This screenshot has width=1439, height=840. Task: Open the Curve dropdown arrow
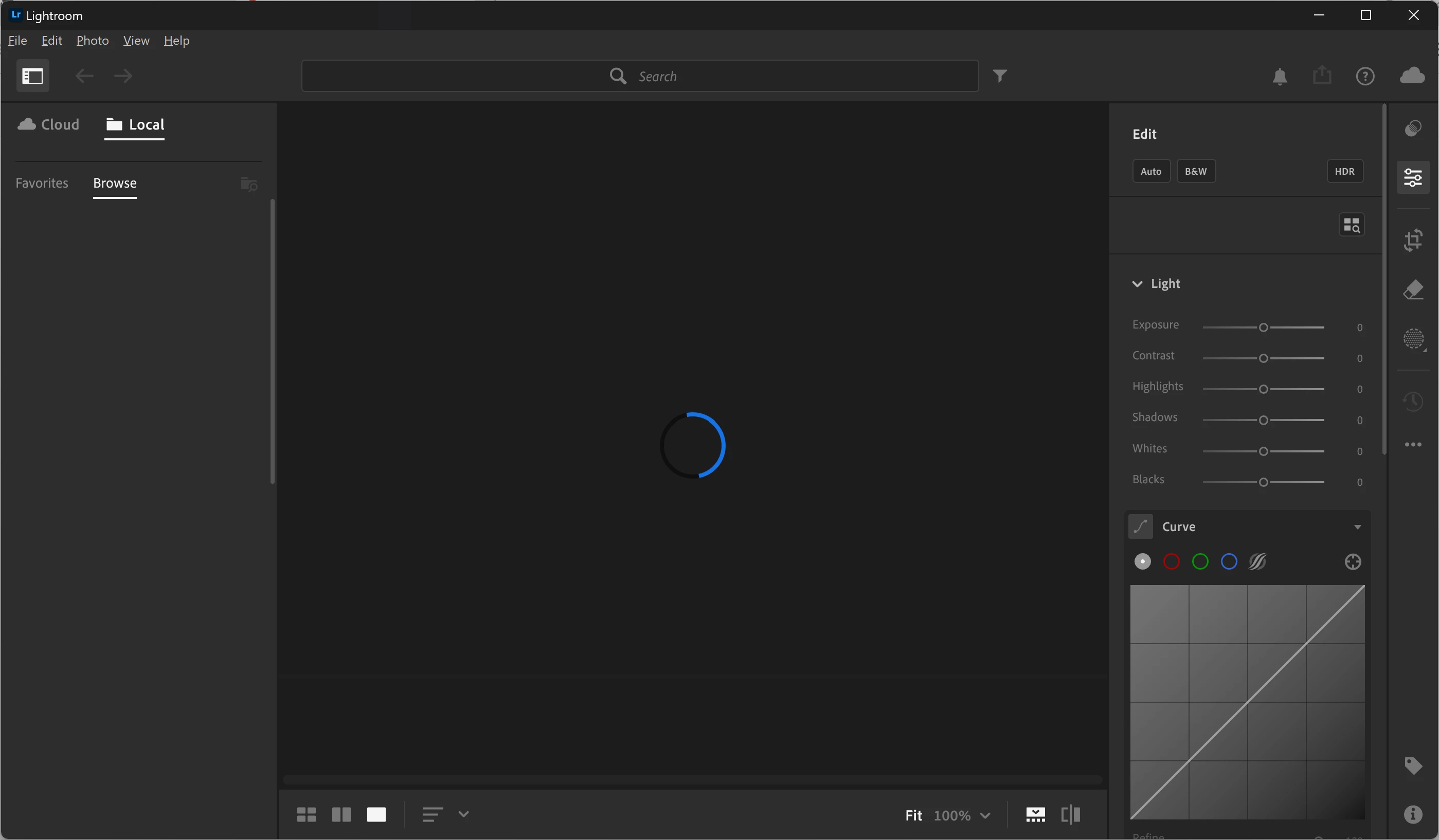1357,527
